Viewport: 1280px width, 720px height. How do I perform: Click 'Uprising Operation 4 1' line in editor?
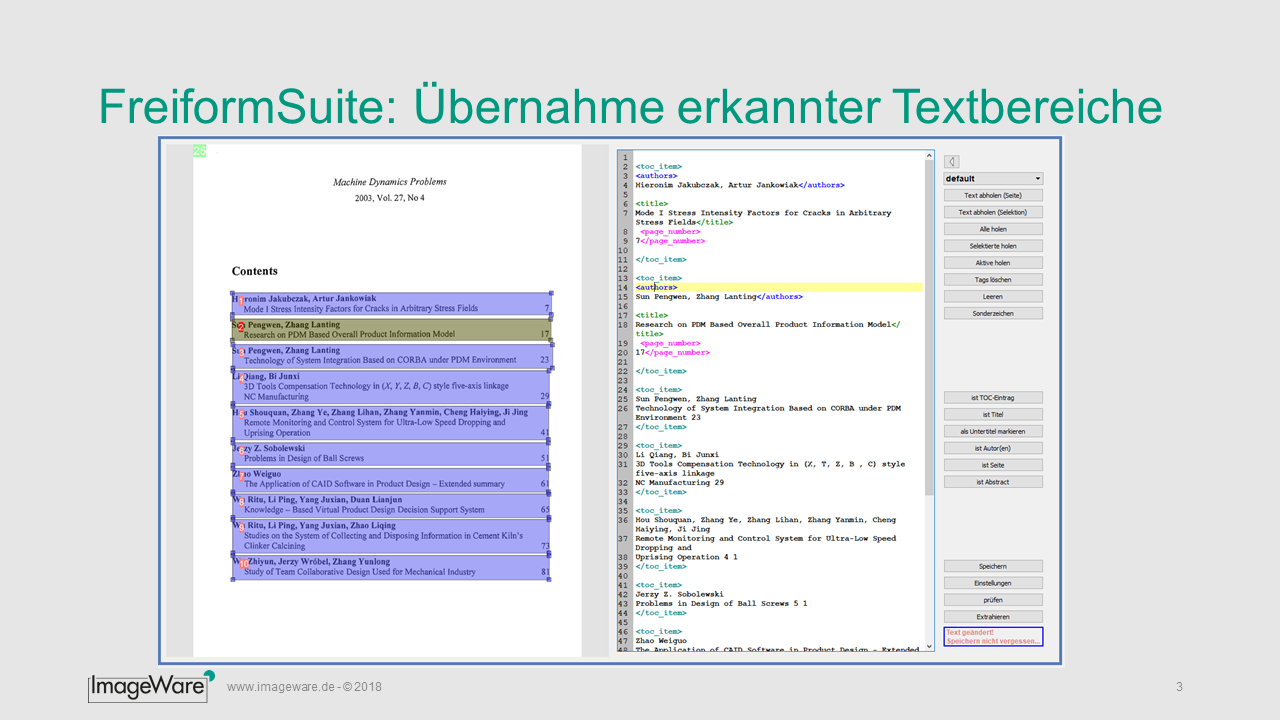(x=687, y=557)
